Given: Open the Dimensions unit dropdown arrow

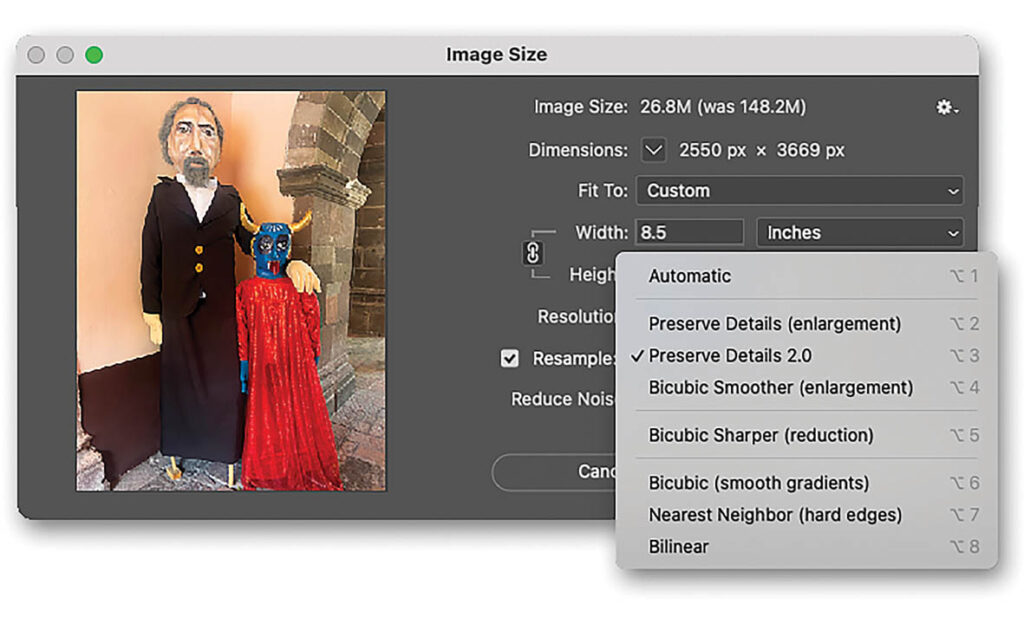Looking at the screenshot, I should click(x=653, y=150).
